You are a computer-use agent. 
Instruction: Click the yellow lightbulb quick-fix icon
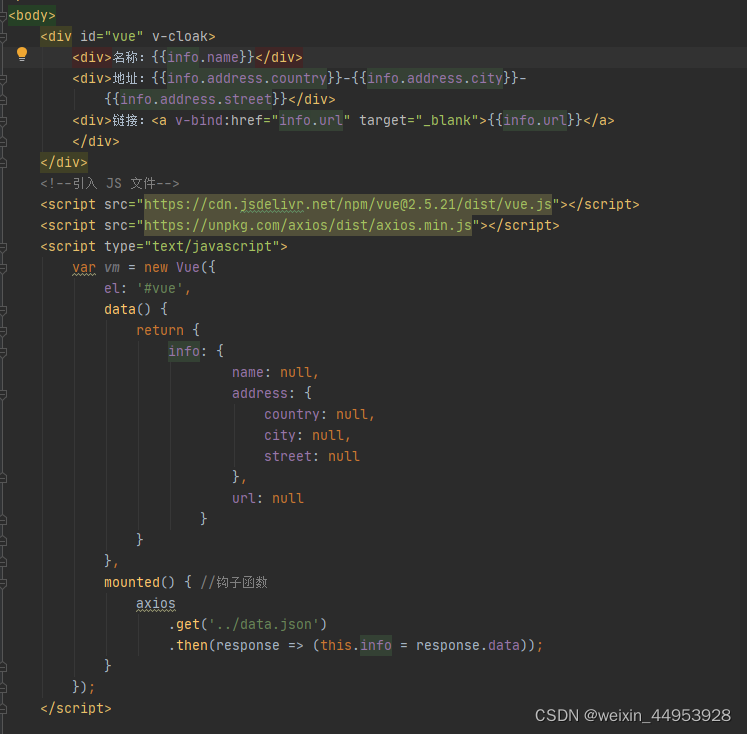(x=22, y=54)
